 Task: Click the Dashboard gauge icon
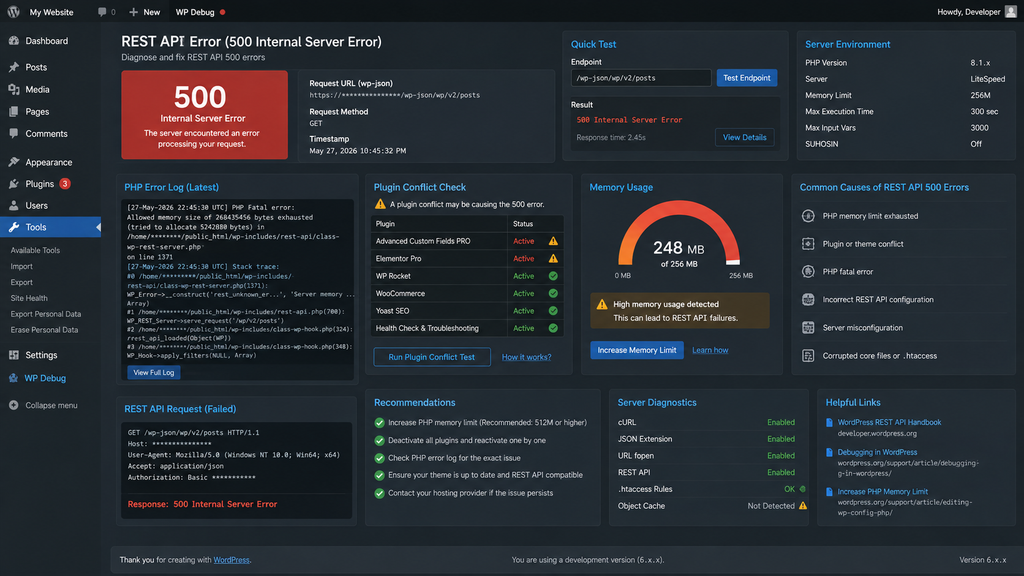pyautogui.click(x=14, y=40)
